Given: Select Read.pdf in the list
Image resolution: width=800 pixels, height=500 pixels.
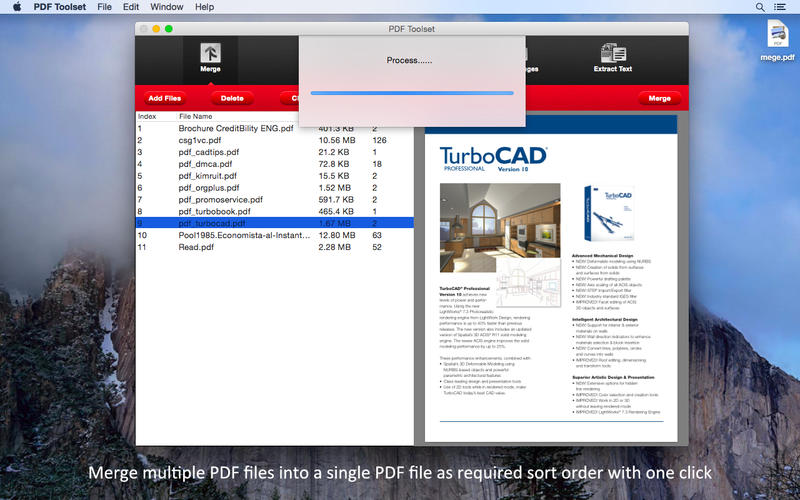Looking at the screenshot, I should click(x=274, y=247).
